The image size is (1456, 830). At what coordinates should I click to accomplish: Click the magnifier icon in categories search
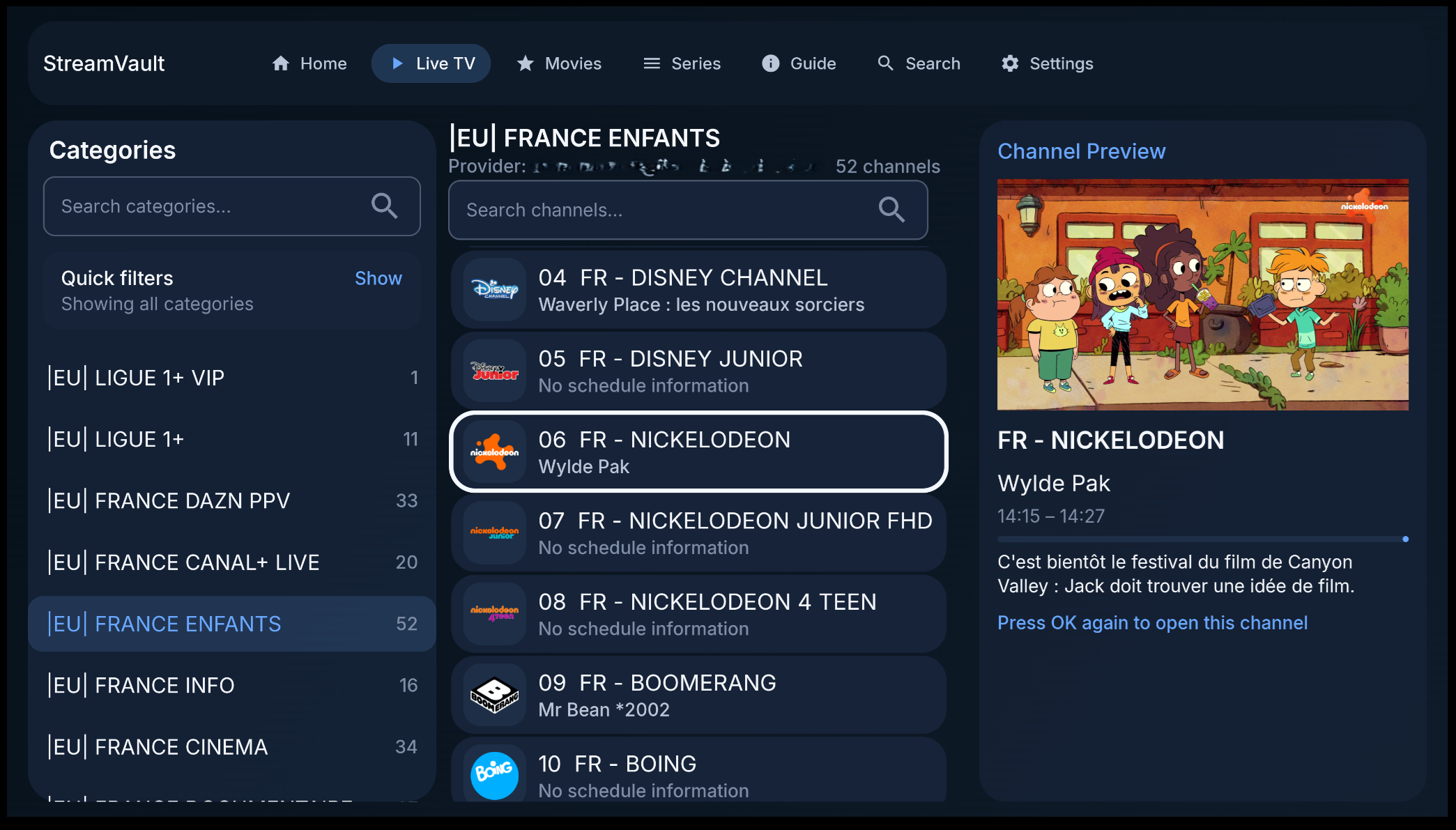pos(384,206)
